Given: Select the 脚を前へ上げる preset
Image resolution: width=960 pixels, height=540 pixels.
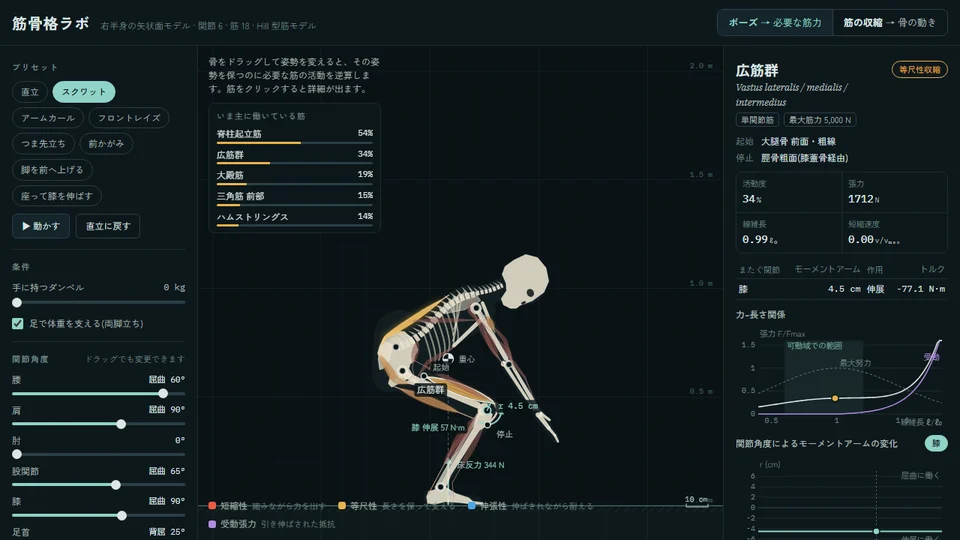Looking at the screenshot, I should pos(52,170).
